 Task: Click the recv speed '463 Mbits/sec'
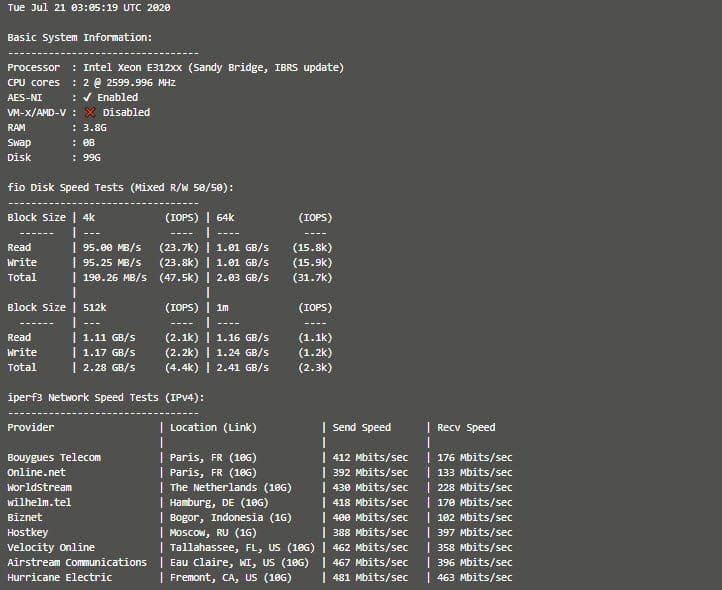tap(475, 578)
